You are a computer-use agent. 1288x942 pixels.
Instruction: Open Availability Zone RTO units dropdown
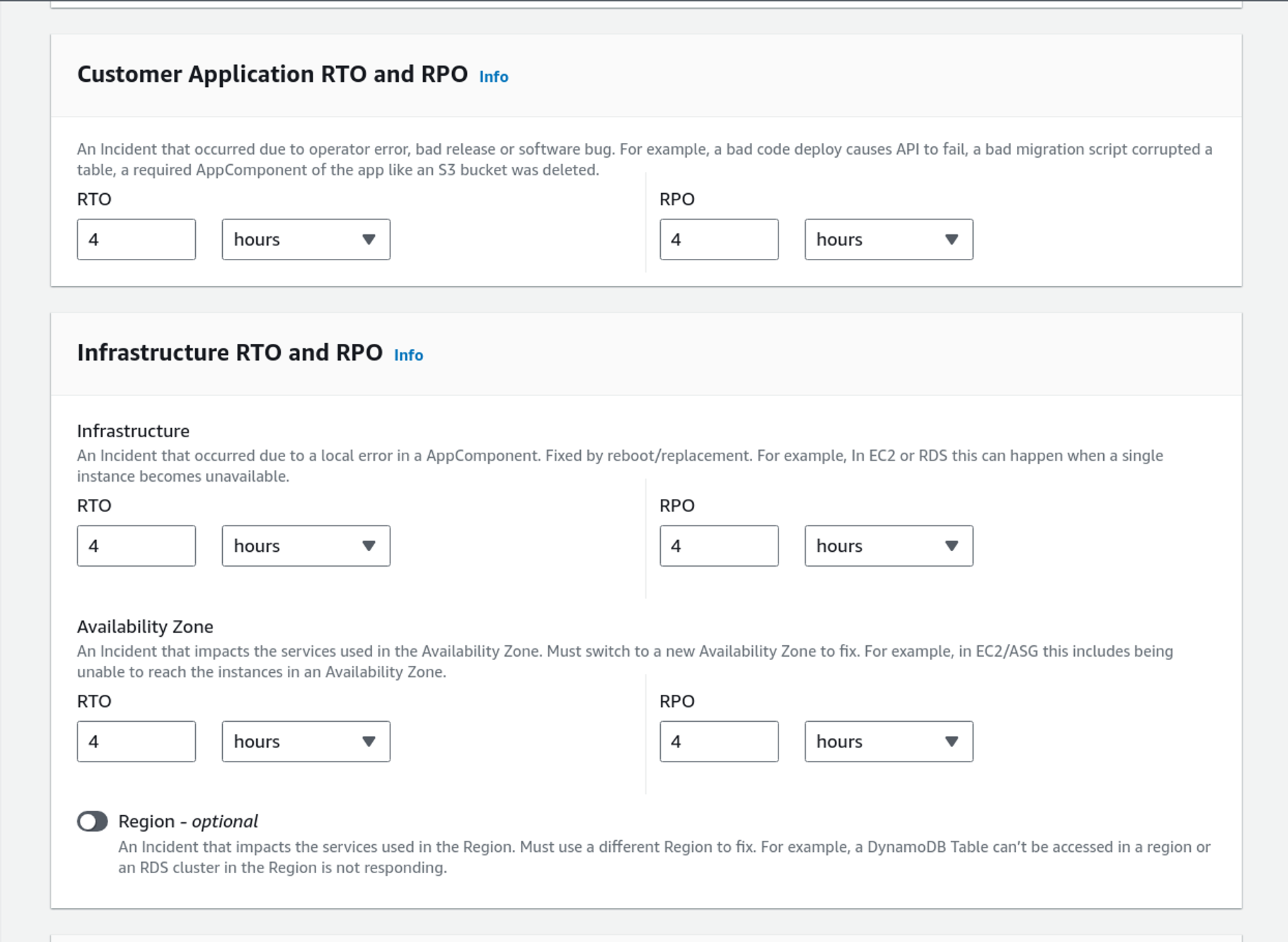point(305,742)
